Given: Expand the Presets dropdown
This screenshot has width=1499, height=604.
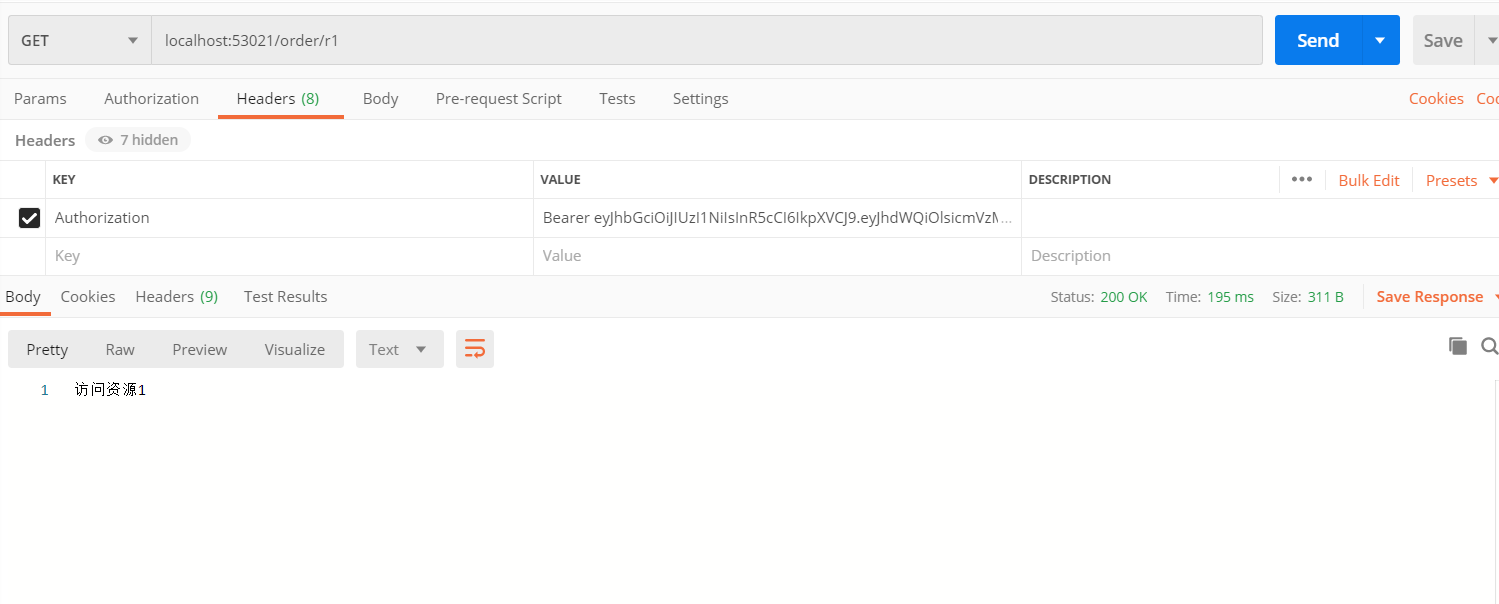Looking at the screenshot, I should click(x=1461, y=180).
